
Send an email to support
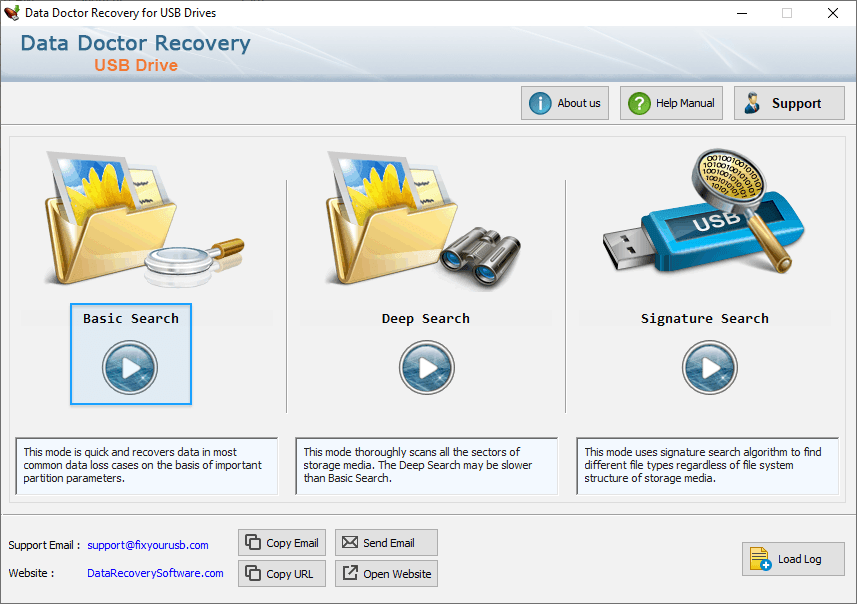tap(386, 543)
